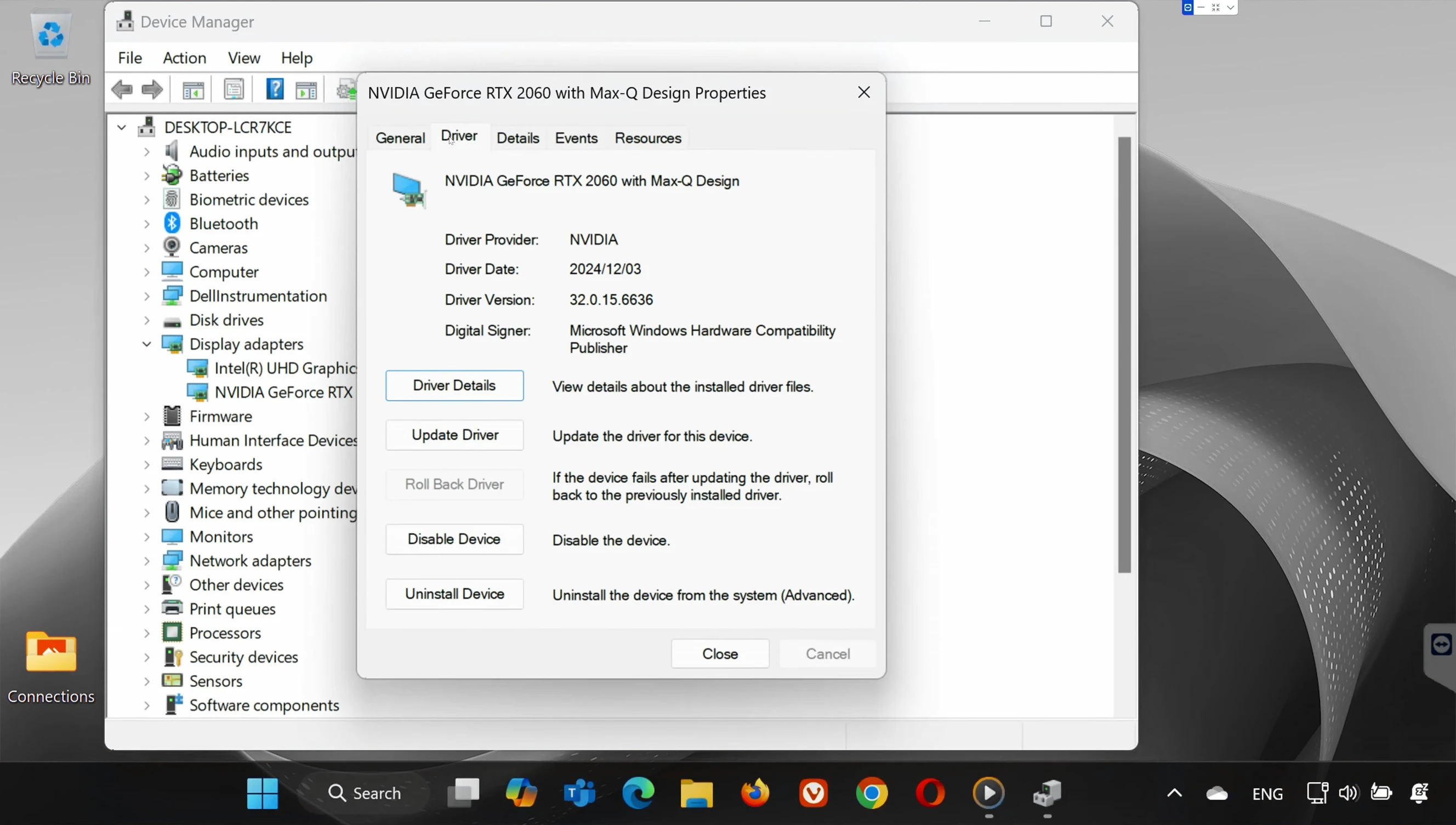Click the Show/Hide Console Tree toolbar icon
This screenshot has width=1456, height=825.
pyautogui.click(x=192, y=89)
